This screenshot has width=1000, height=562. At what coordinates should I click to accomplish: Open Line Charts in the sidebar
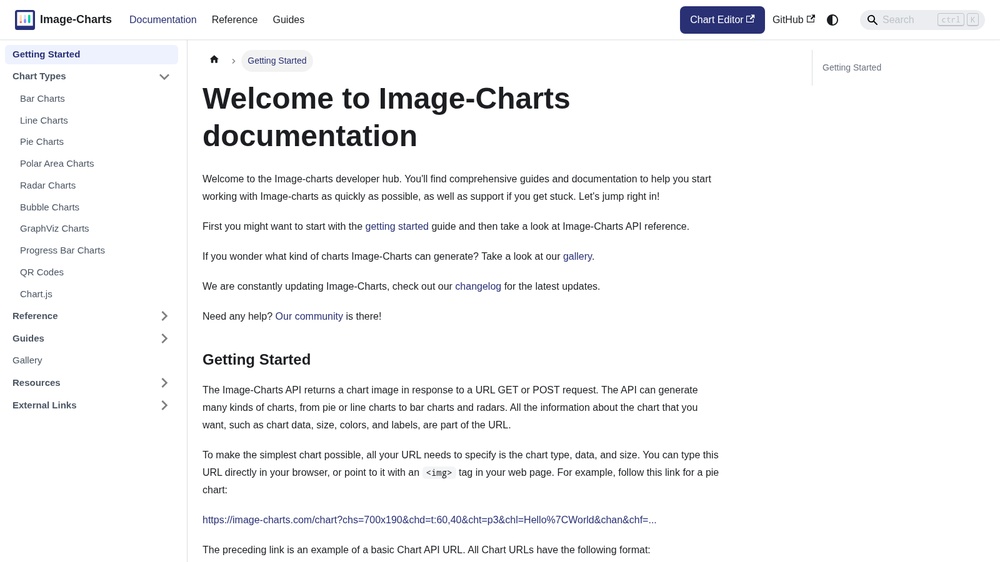[43, 120]
